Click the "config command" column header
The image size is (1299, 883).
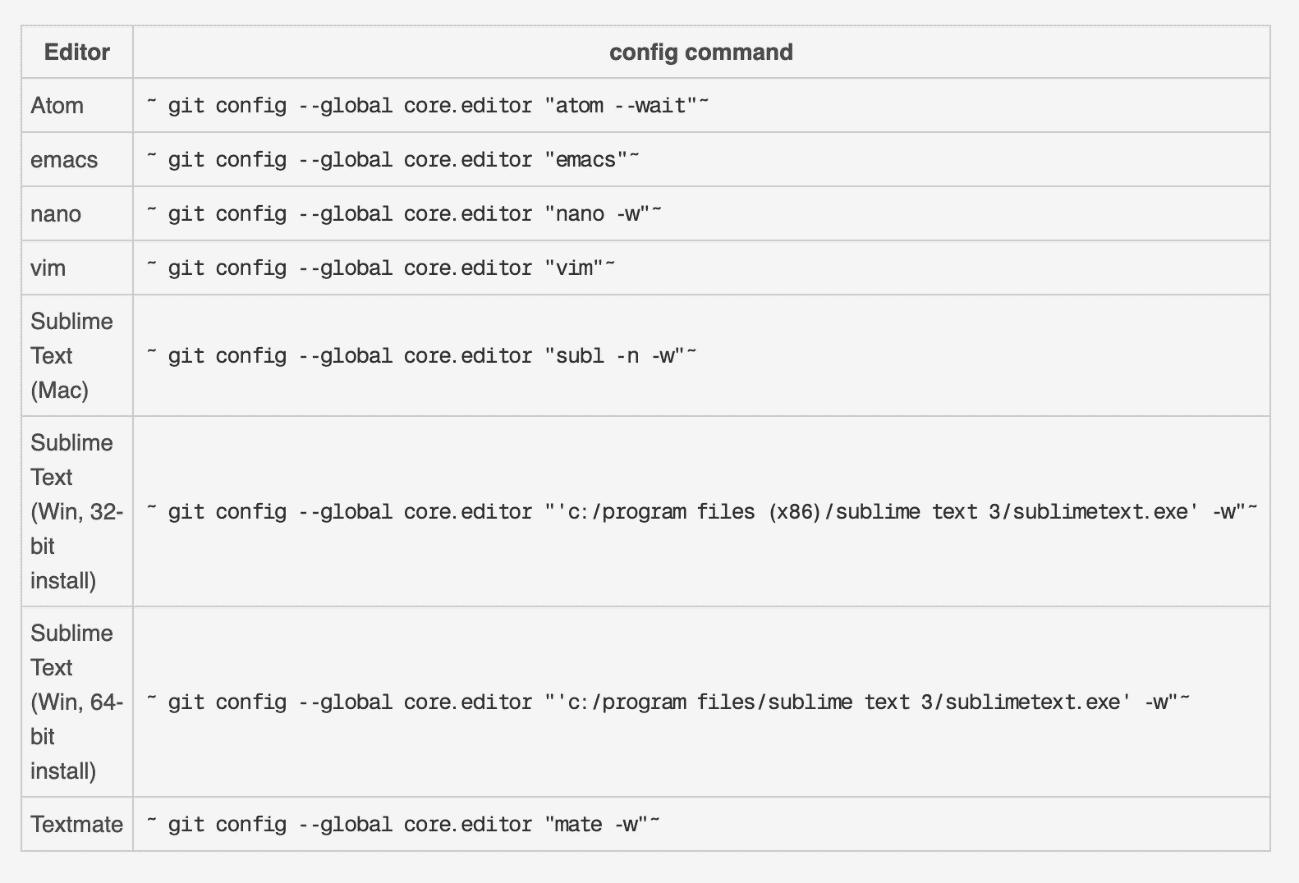tap(701, 52)
